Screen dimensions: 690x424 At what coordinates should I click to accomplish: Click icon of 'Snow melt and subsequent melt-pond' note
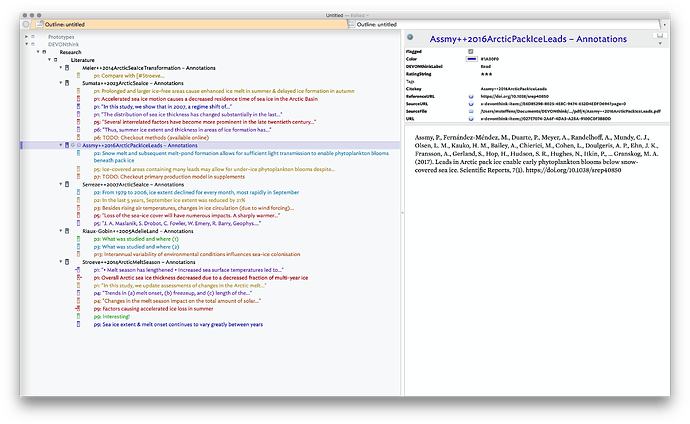(78, 153)
